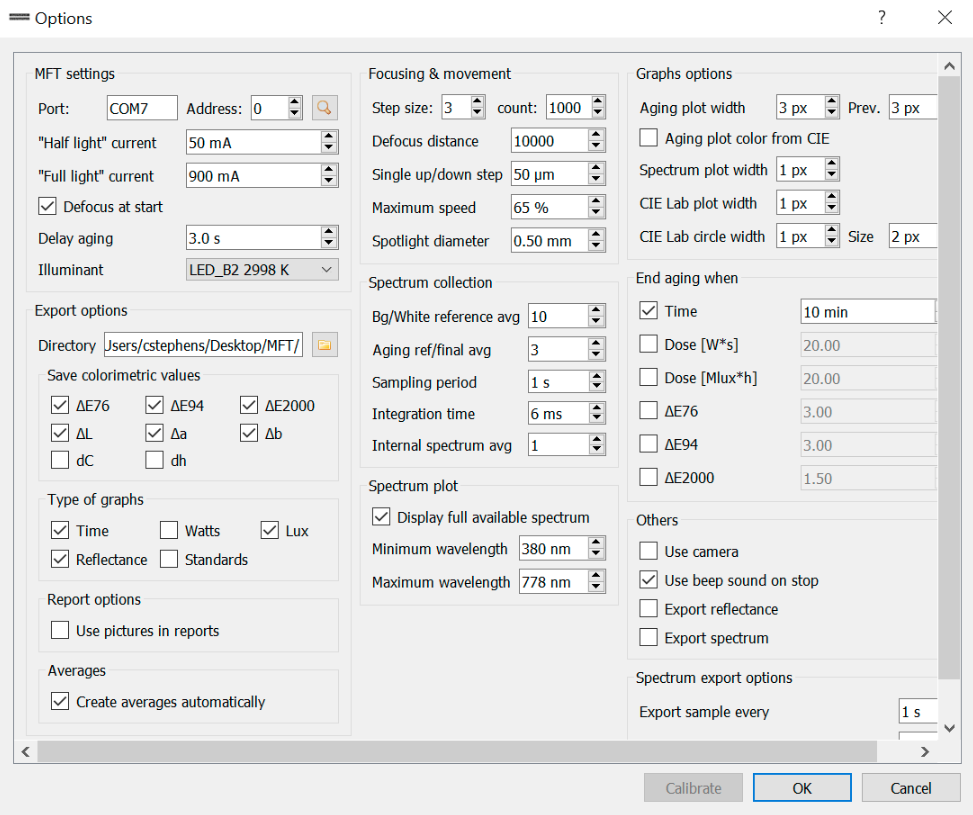Click the horizontal scrollbar right arrow
973x815 pixels.
(x=925, y=751)
